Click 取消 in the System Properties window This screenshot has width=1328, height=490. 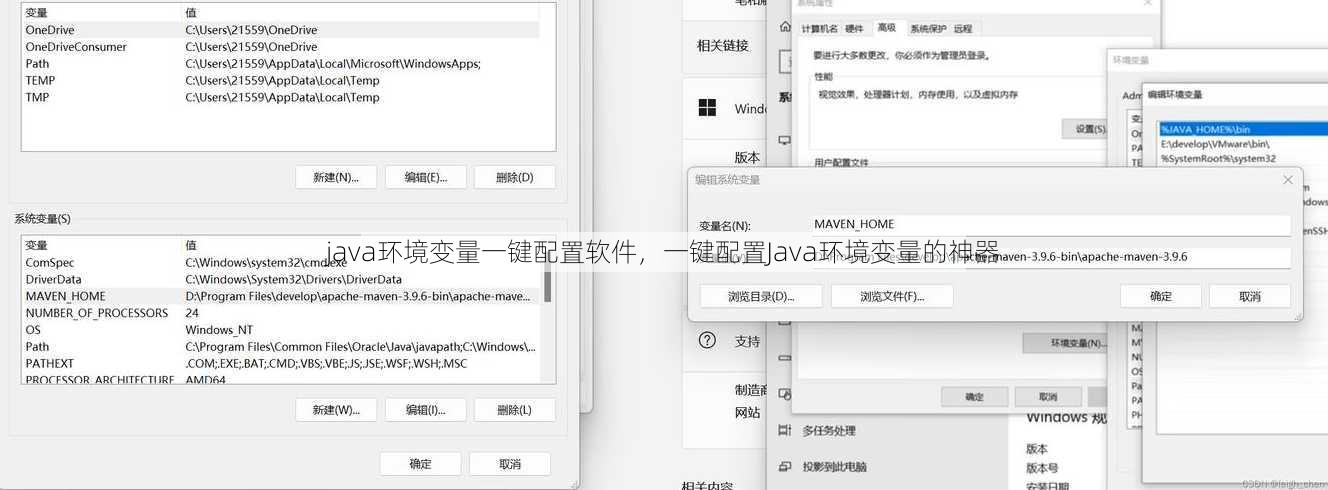tap(1047, 397)
